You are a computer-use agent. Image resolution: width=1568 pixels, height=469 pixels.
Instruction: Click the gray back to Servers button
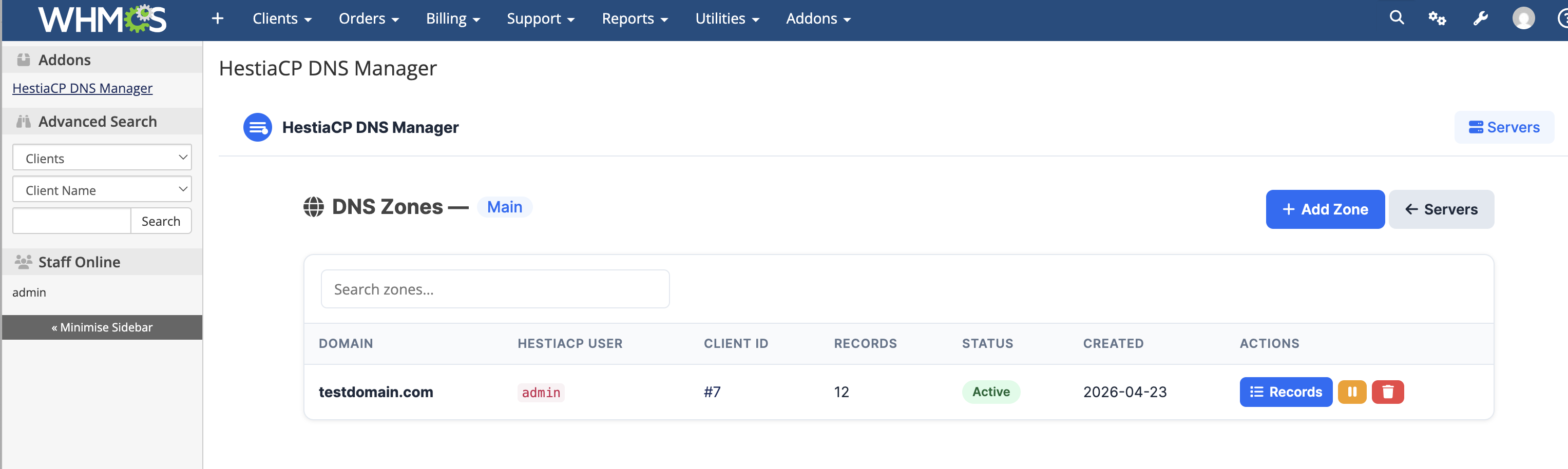click(x=1441, y=209)
